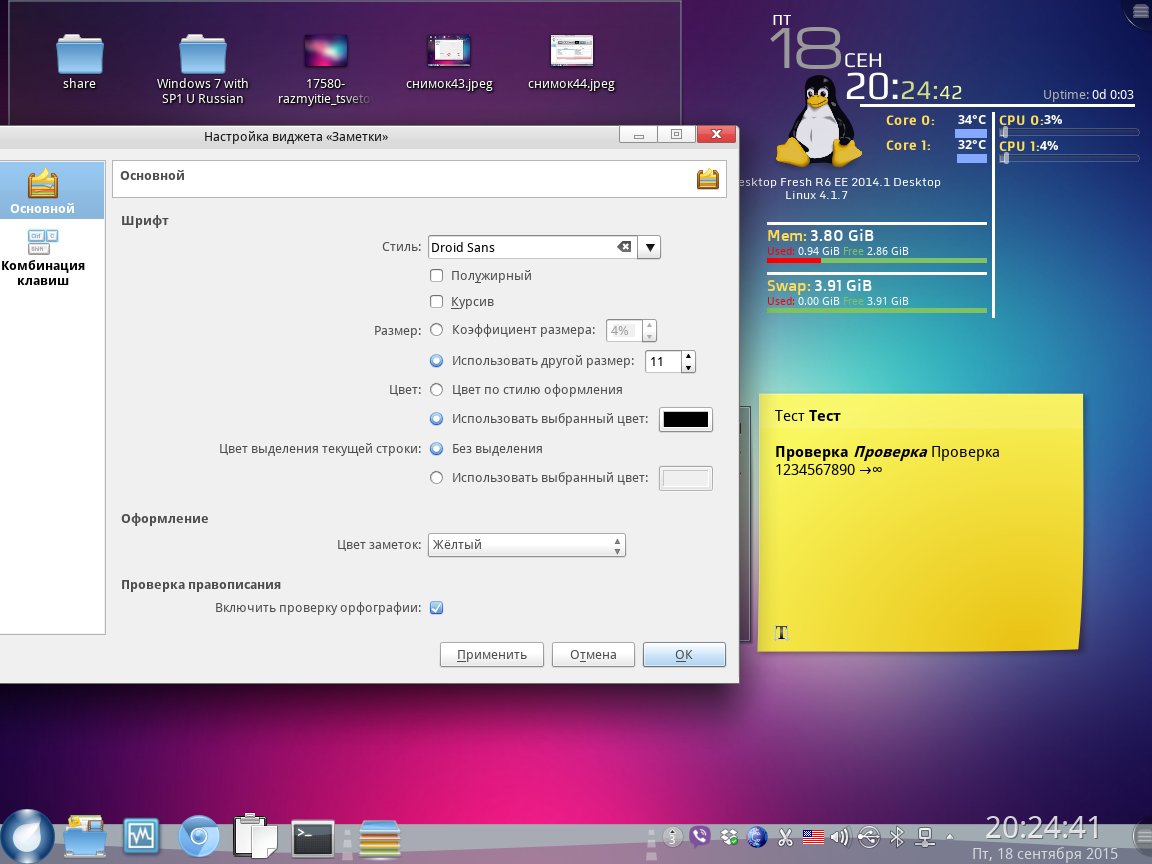This screenshot has height=864, width=1152.
Task: Open the volume control tray icon
Action: point(839,837)
